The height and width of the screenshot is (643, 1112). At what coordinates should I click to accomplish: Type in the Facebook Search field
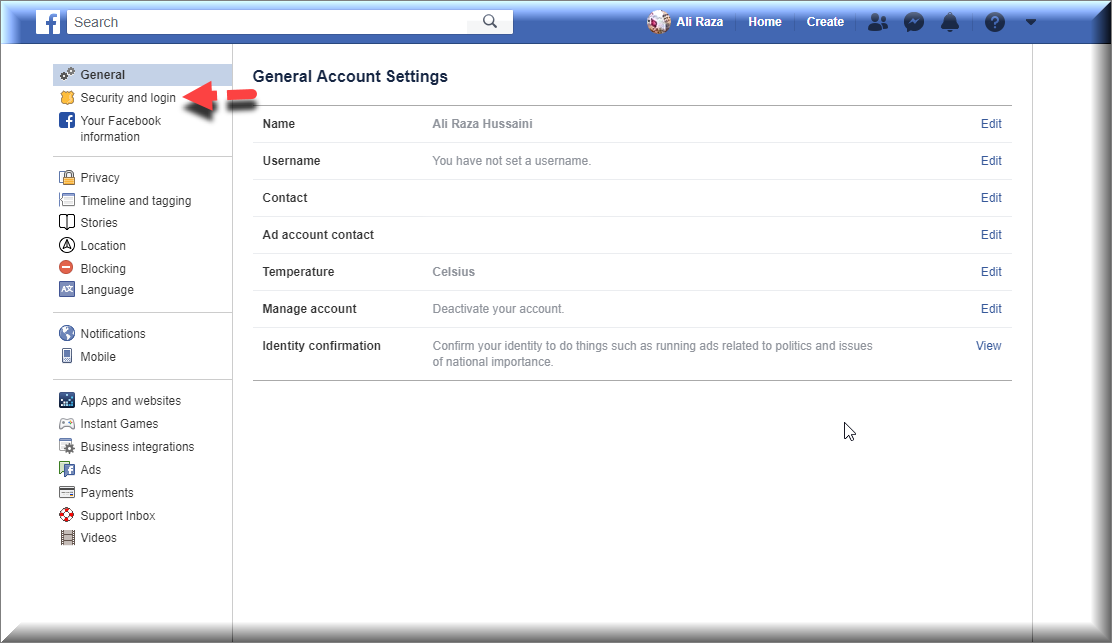click(x=270, y=22)
